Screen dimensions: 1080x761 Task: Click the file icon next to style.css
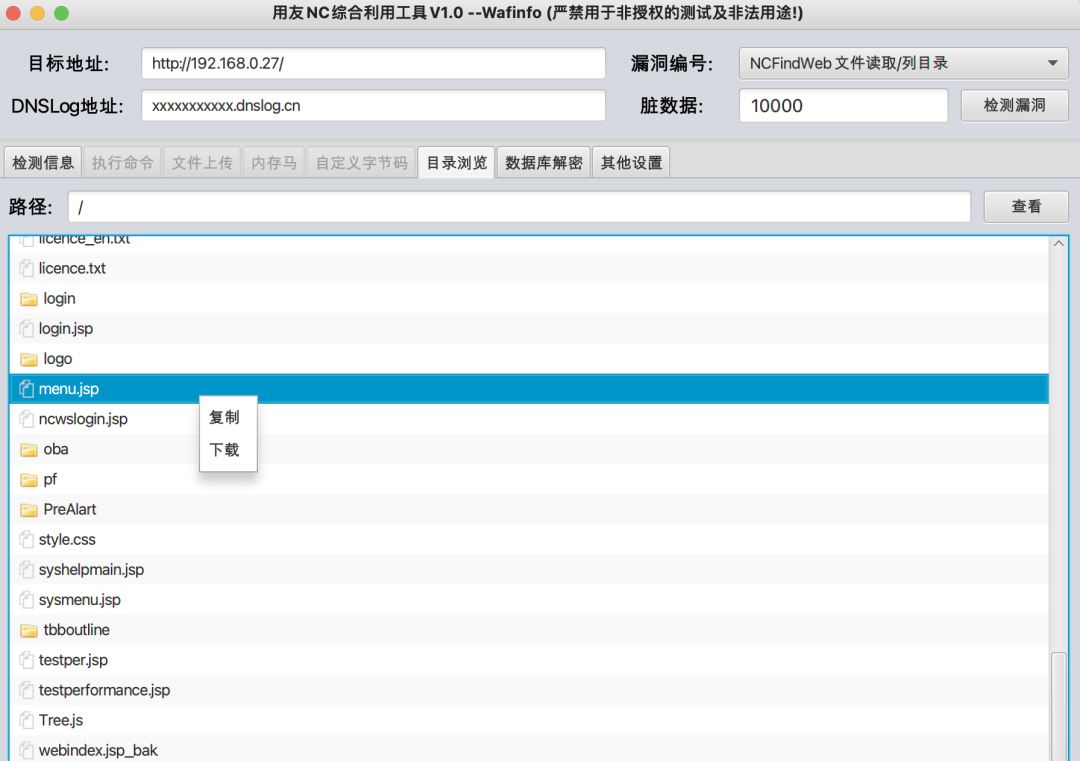point(27,539)
